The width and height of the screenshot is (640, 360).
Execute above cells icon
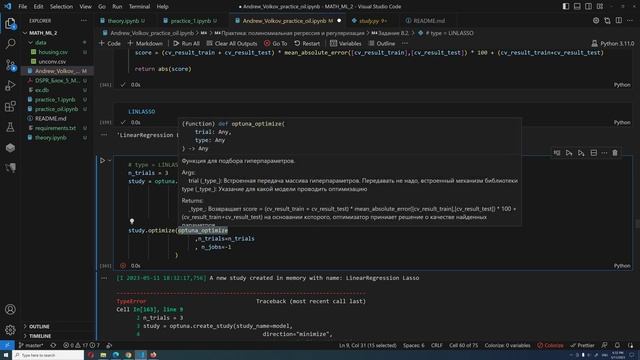pos(569,153)
